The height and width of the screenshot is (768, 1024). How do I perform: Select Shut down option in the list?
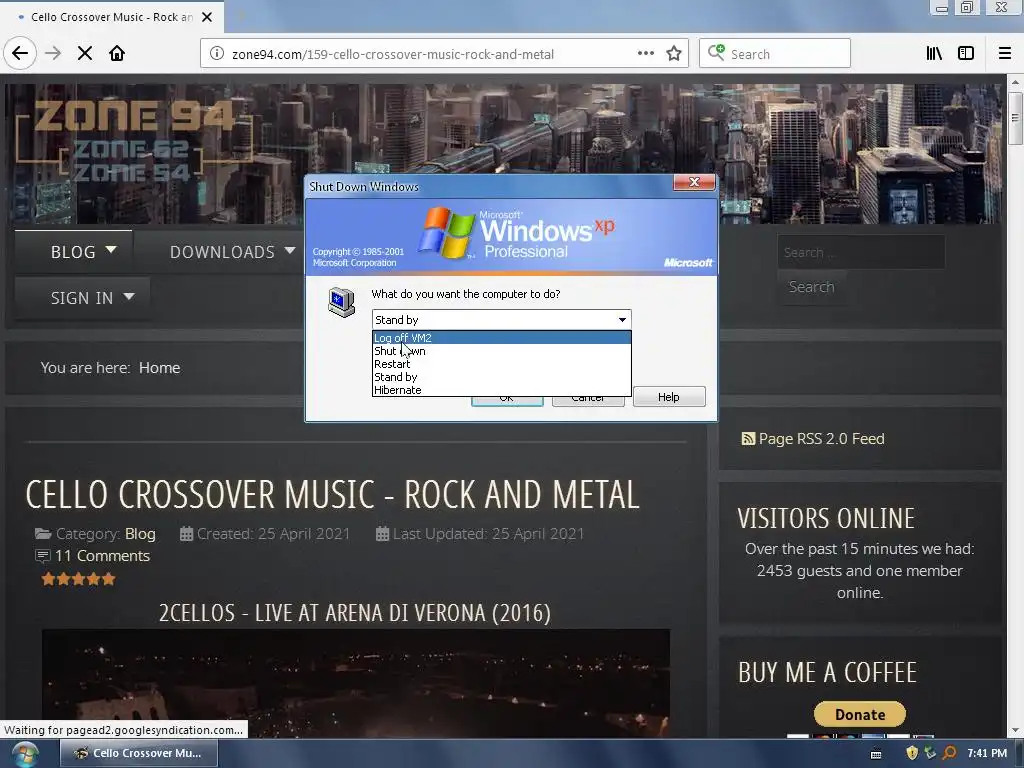[502, 351]
